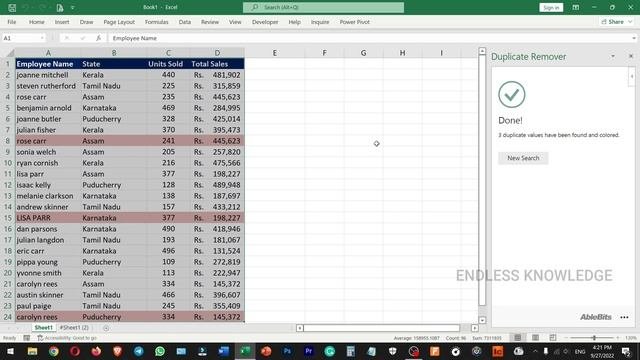The height and width of the screenshot is (360, 640).
Task: Click vertical scrollbar down arrow
Action: [x=482, y=320]
